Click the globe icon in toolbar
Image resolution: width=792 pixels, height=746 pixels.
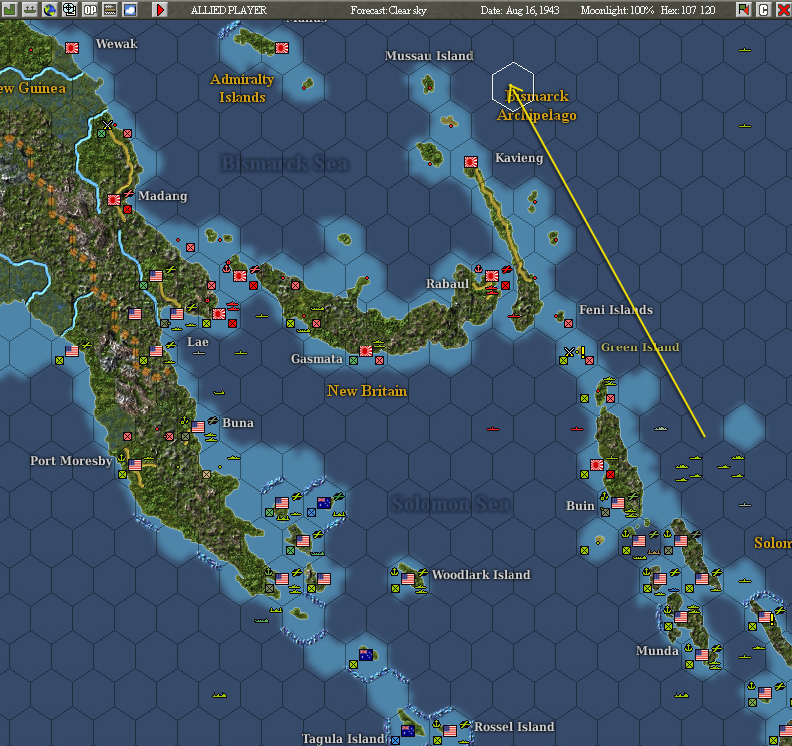click(x=50, y=10)
